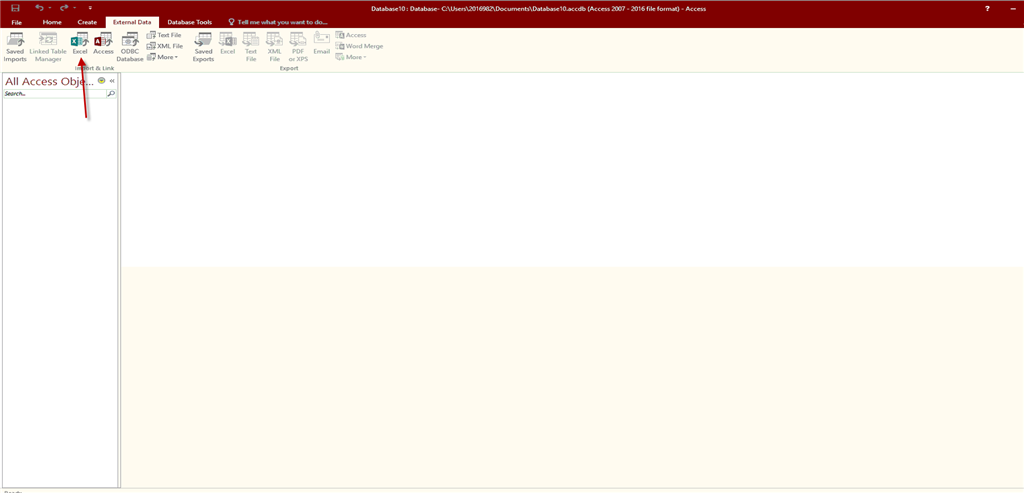The height and width of the screenshot is (493, 1024).
Task: Click the Save icon in quick access toolbar
Action: pyautogui.click(x=15, y=8)
